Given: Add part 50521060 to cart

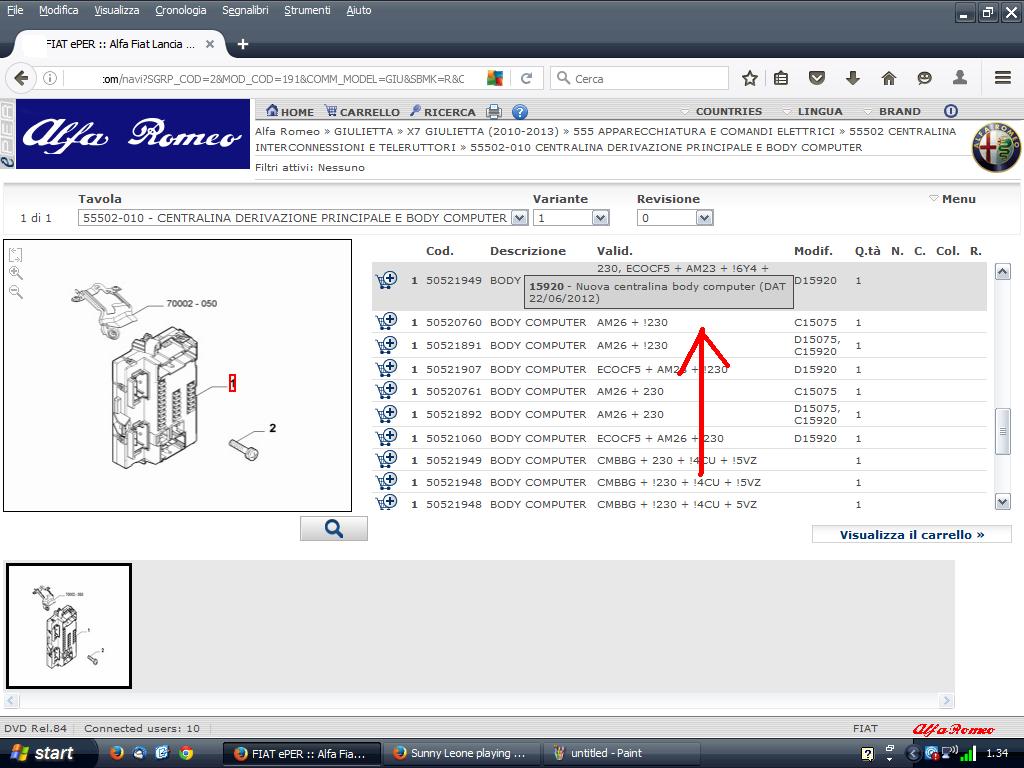Looking at the screenshot, I should [387, 437].
